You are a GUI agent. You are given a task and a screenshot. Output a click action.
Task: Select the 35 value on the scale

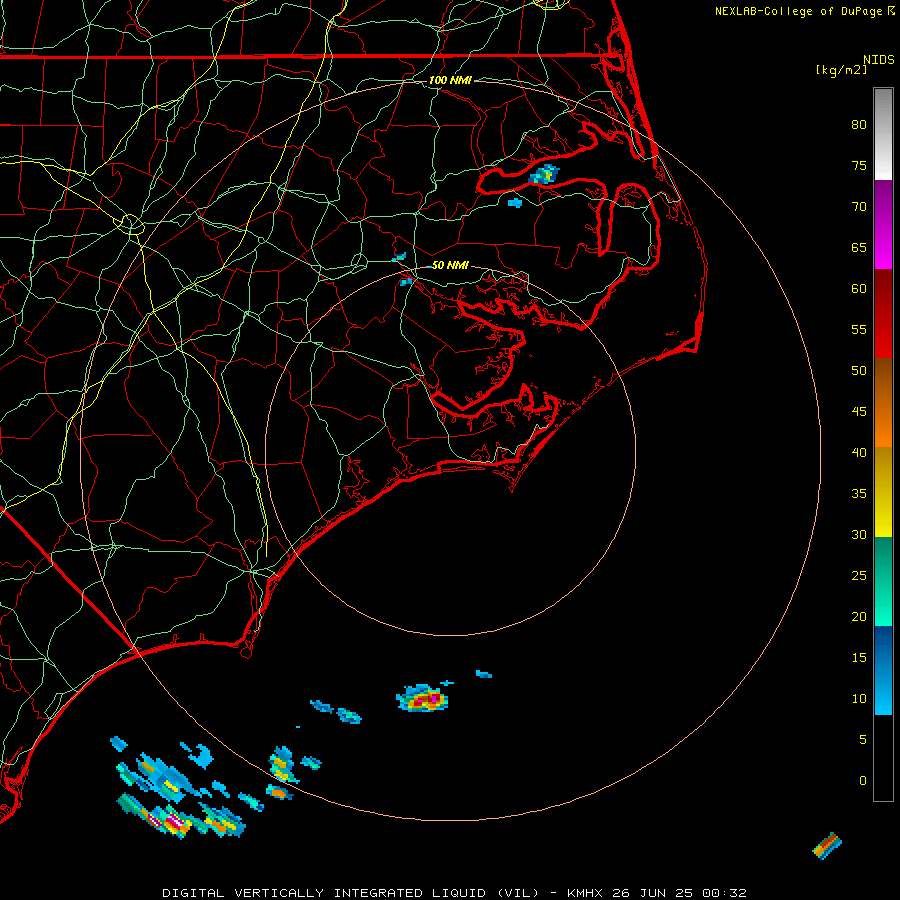pos(859,494)
